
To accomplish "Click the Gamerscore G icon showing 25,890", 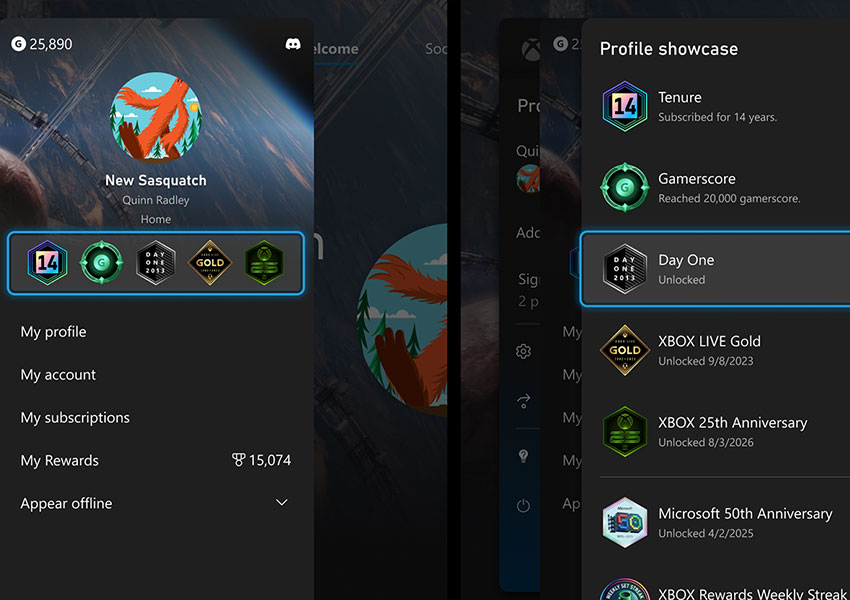I will click(18, 44).
